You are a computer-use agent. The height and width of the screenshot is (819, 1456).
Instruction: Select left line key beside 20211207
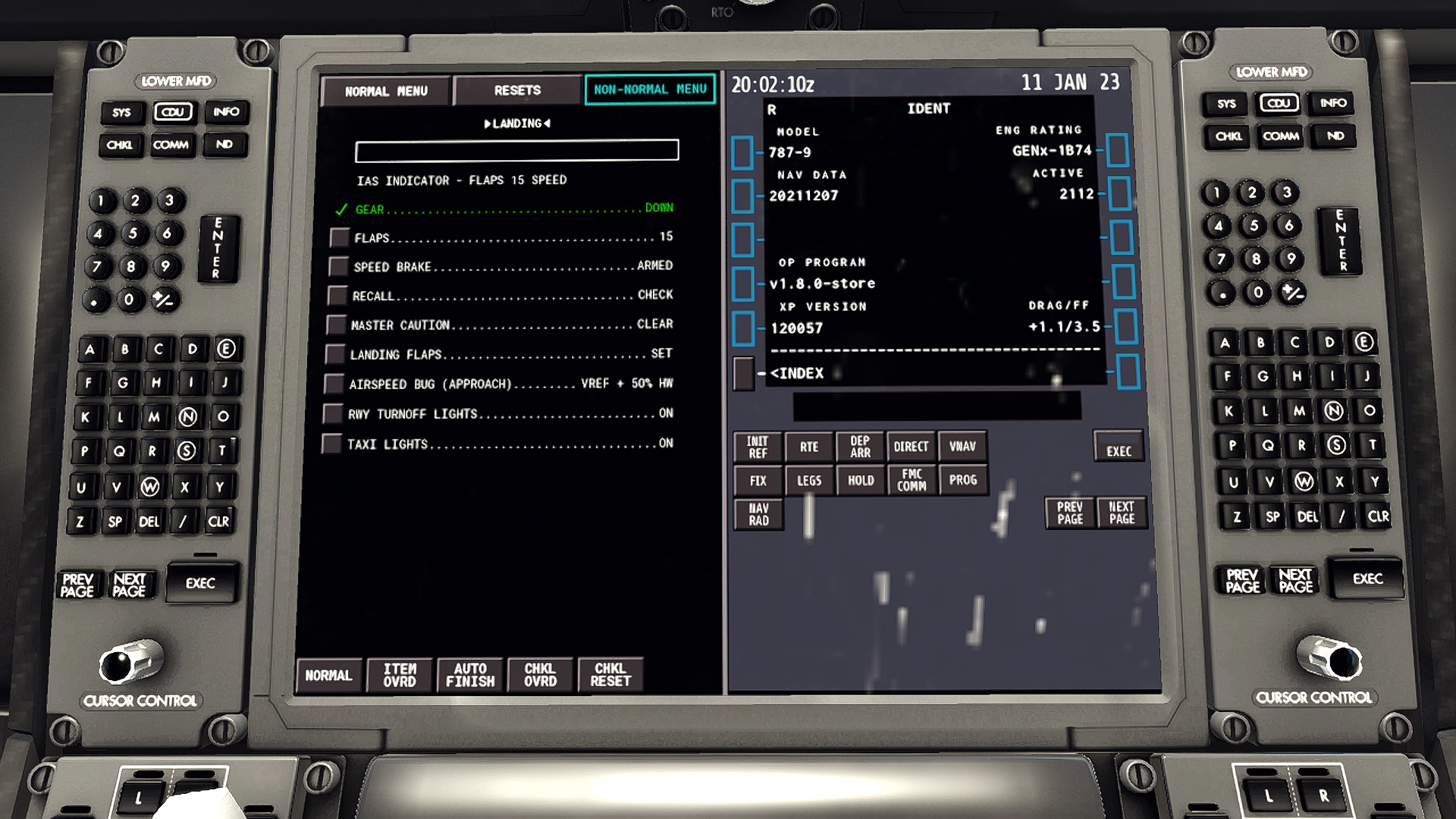742,196
